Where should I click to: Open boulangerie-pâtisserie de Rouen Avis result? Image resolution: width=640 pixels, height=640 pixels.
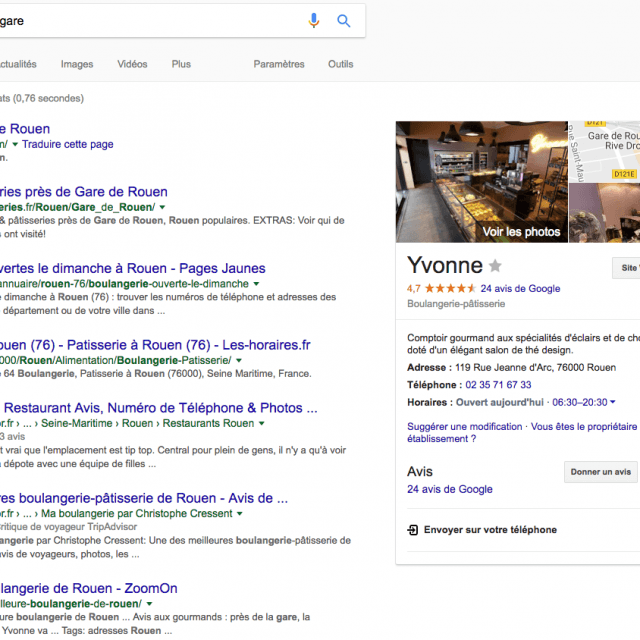[x=144, y=498]
